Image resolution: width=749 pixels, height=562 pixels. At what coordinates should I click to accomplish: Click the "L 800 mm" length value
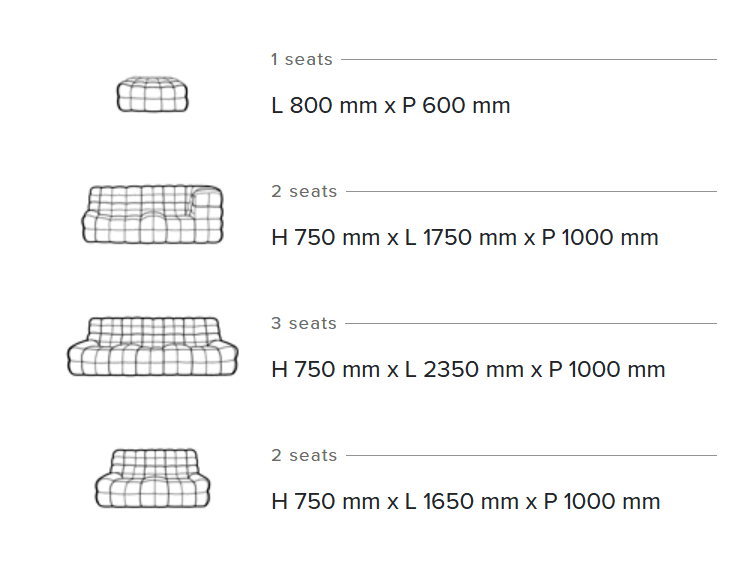tap(324, 106)
